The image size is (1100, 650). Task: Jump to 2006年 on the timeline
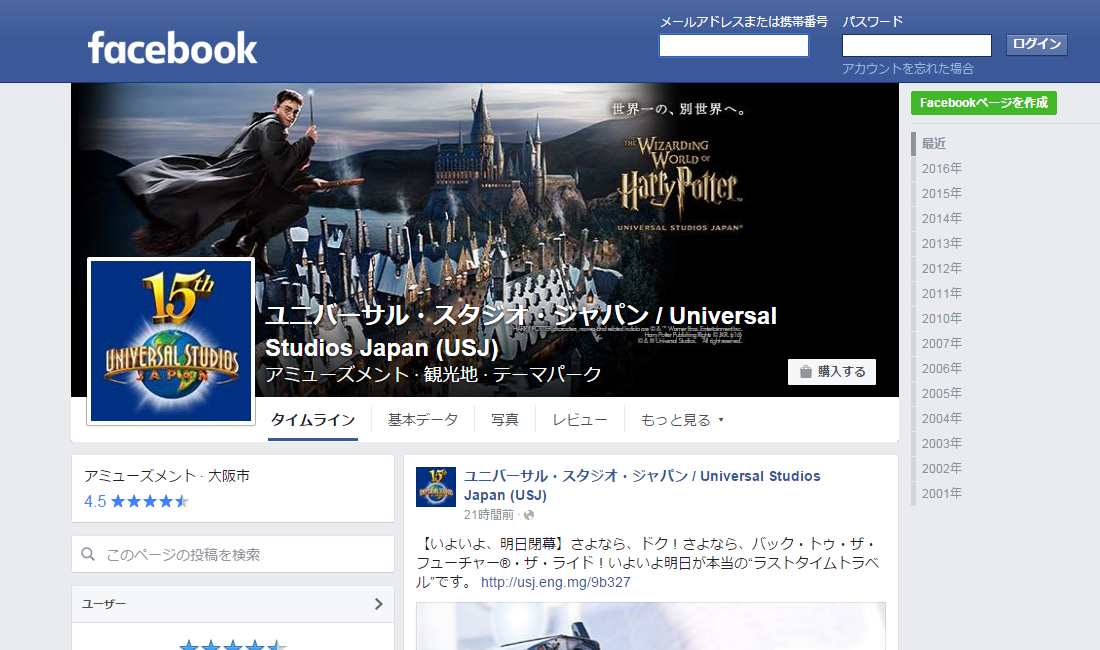point(941,369)
